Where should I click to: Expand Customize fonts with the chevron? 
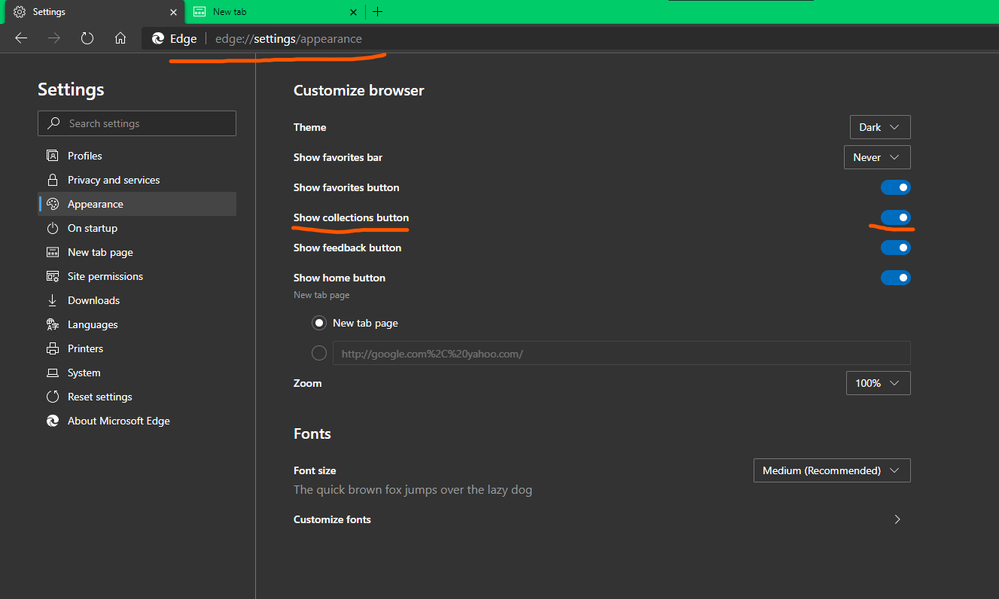click(897, 519)
